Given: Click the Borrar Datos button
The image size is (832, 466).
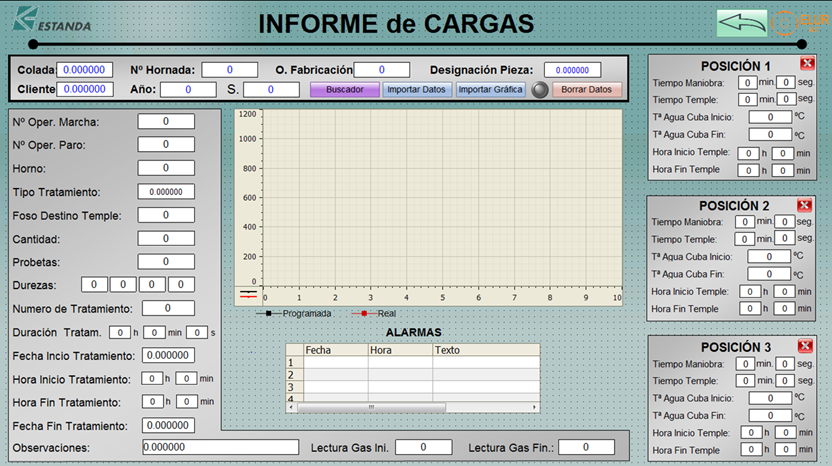Looking at the screenshot, I should 586,90.
